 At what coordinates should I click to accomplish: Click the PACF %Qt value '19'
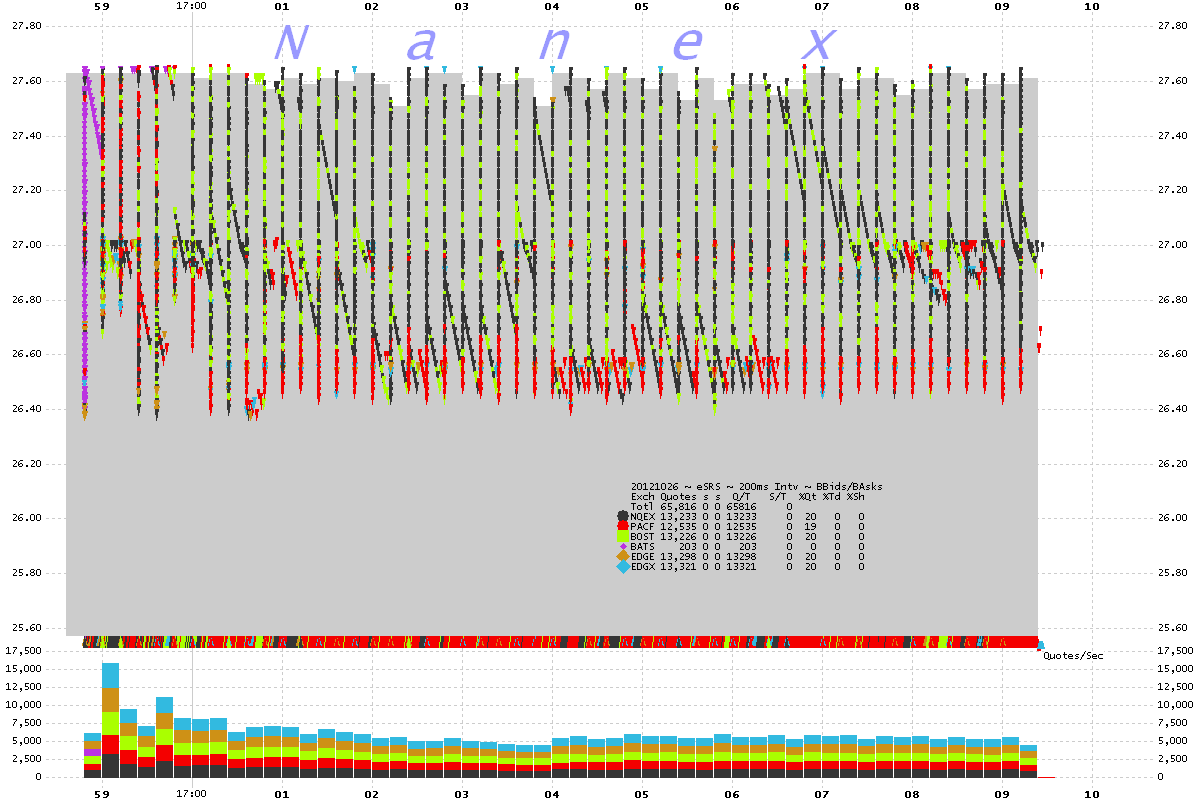812,526
